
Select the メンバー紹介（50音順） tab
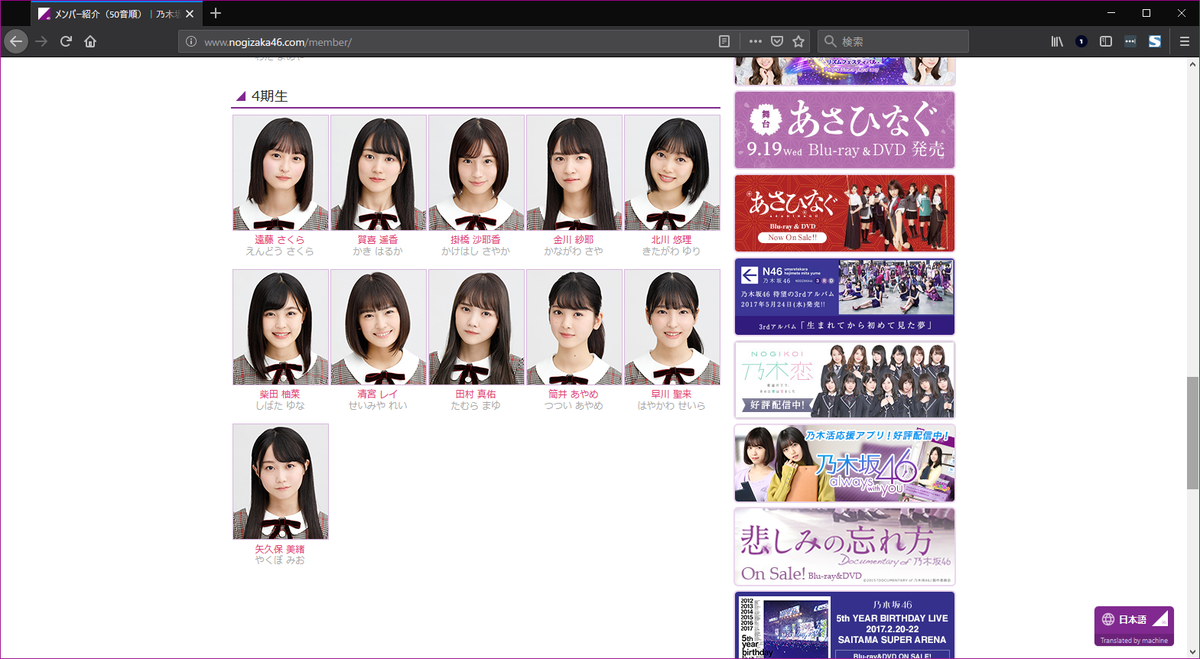tap(115, 14)
